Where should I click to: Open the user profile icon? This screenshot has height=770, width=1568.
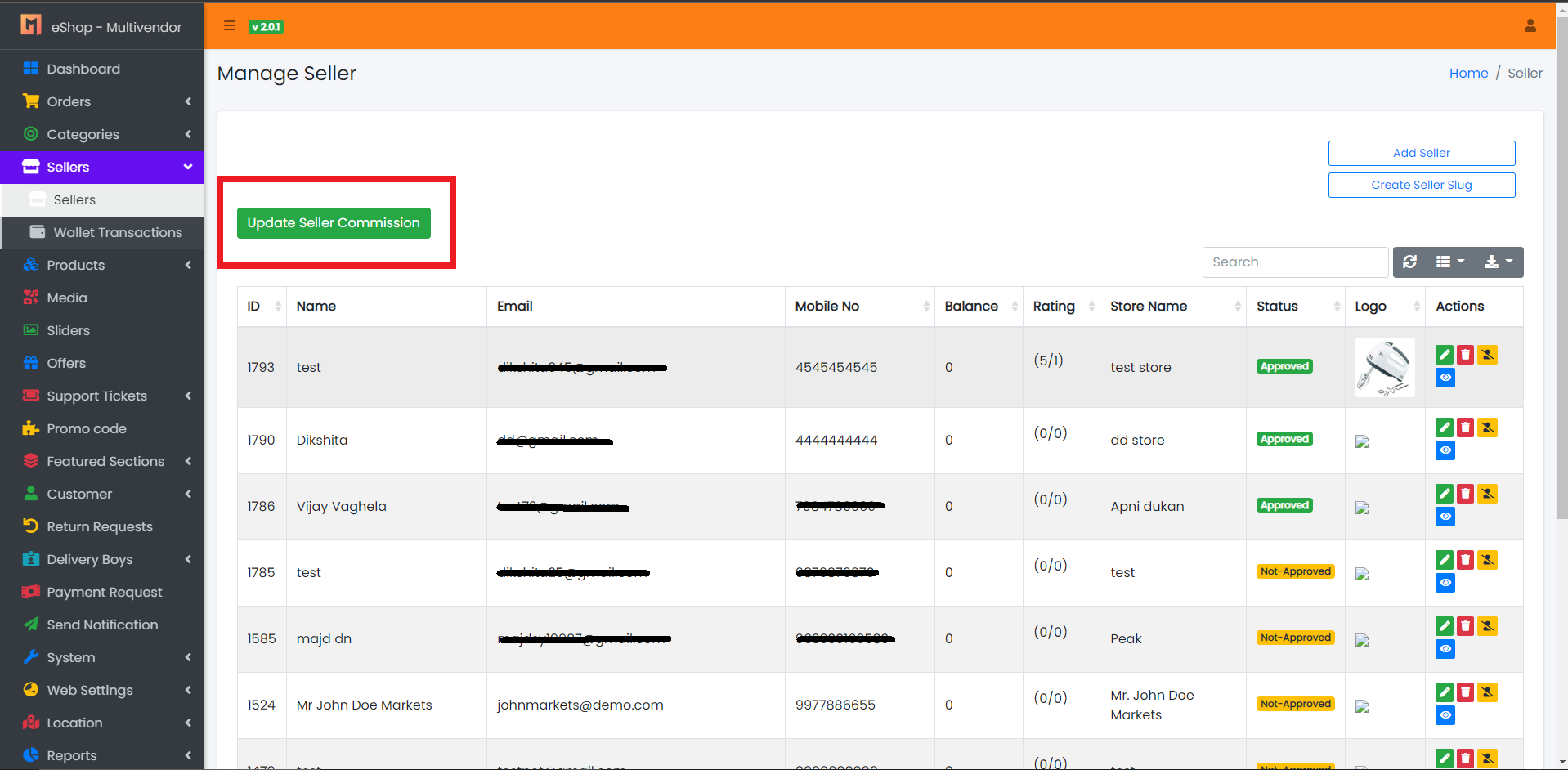coord(1530,26)
